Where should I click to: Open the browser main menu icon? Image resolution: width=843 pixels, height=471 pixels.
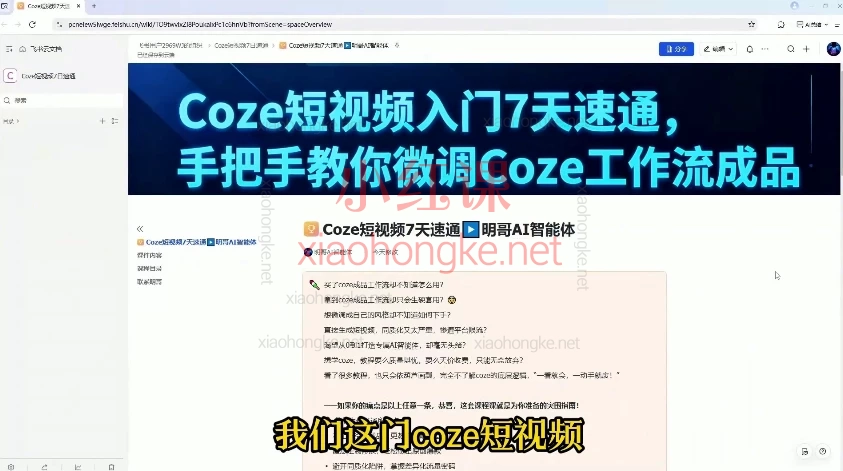[837, 24]
